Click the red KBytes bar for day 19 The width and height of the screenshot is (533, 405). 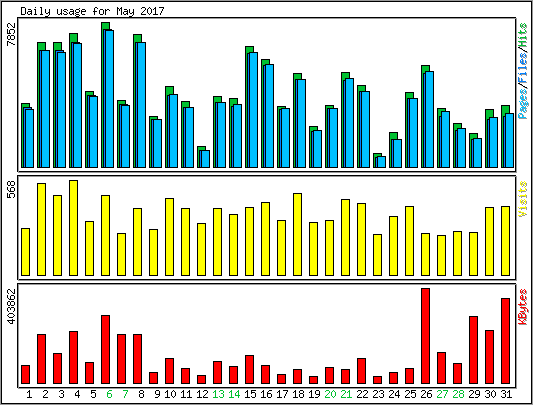click(x=313, y=380)
